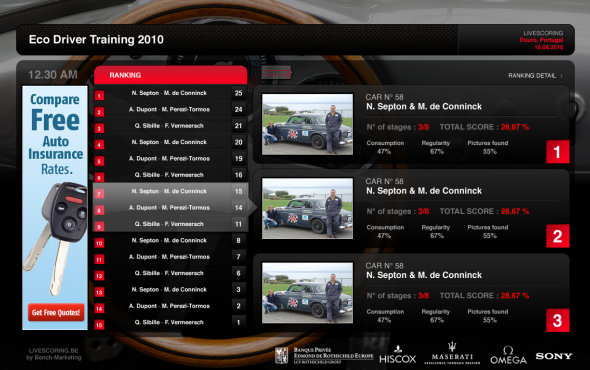Click the score 16 box in ranking list

(x=239, y=175)
